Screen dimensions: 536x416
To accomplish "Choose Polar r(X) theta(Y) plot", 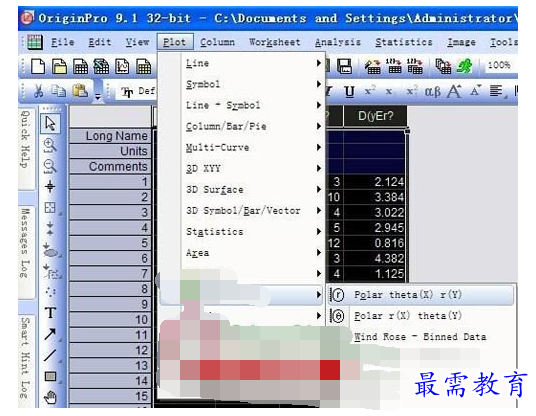I will (421, 316).
